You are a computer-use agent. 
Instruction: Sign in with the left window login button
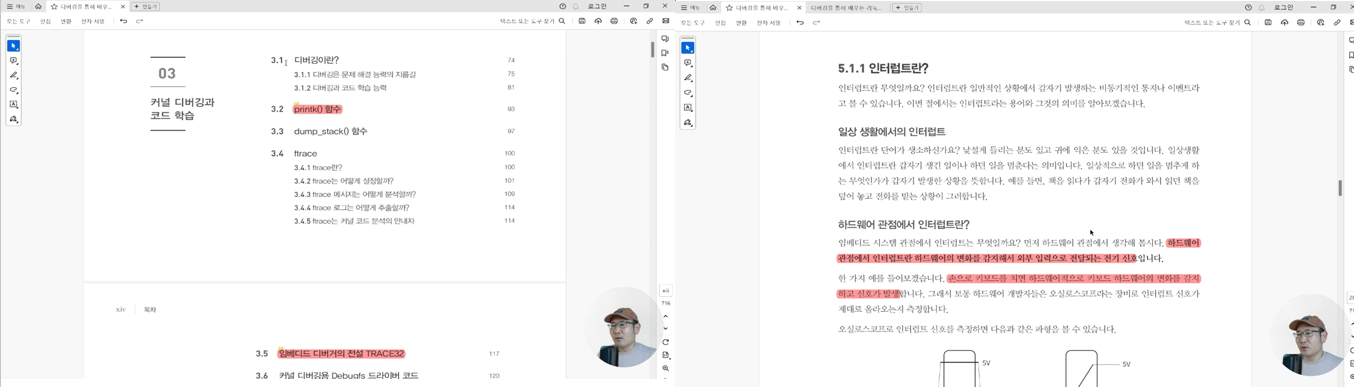click(597, 6)
